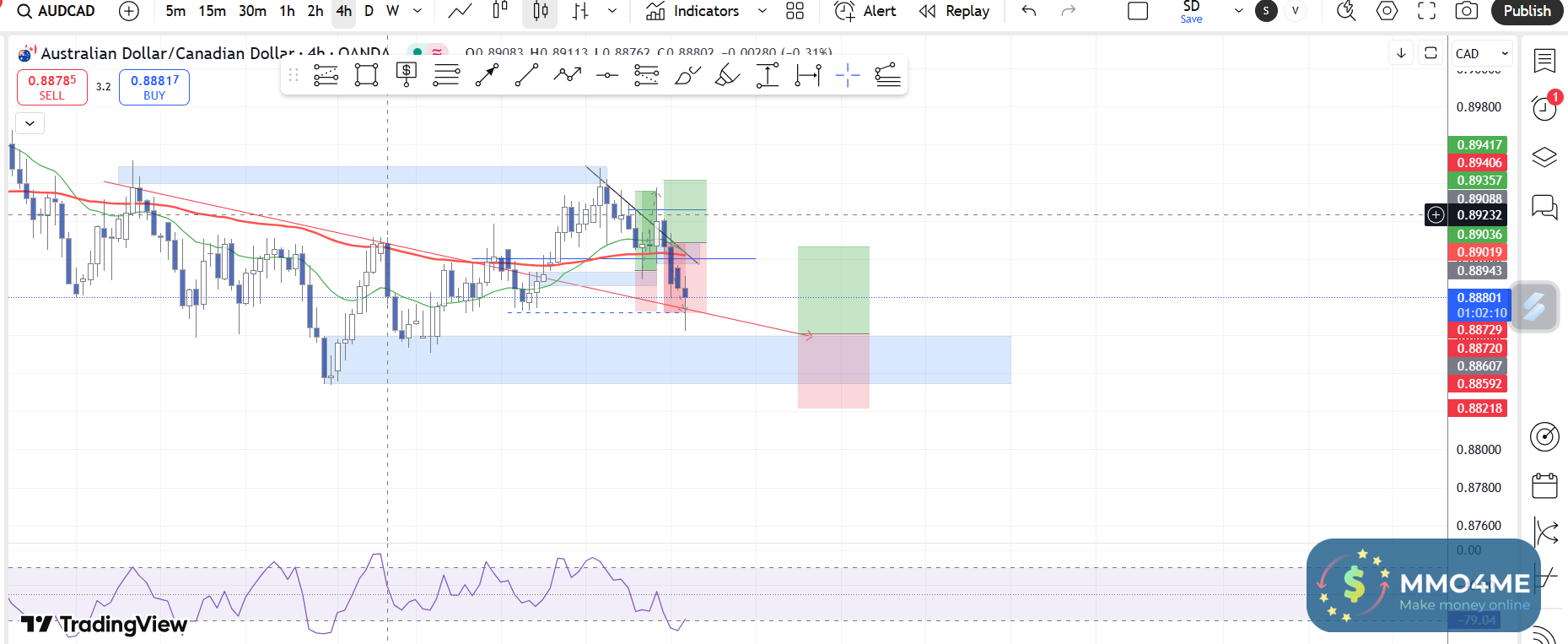
Task: Select the 30m timeframe
Action: tap(252, 11)
